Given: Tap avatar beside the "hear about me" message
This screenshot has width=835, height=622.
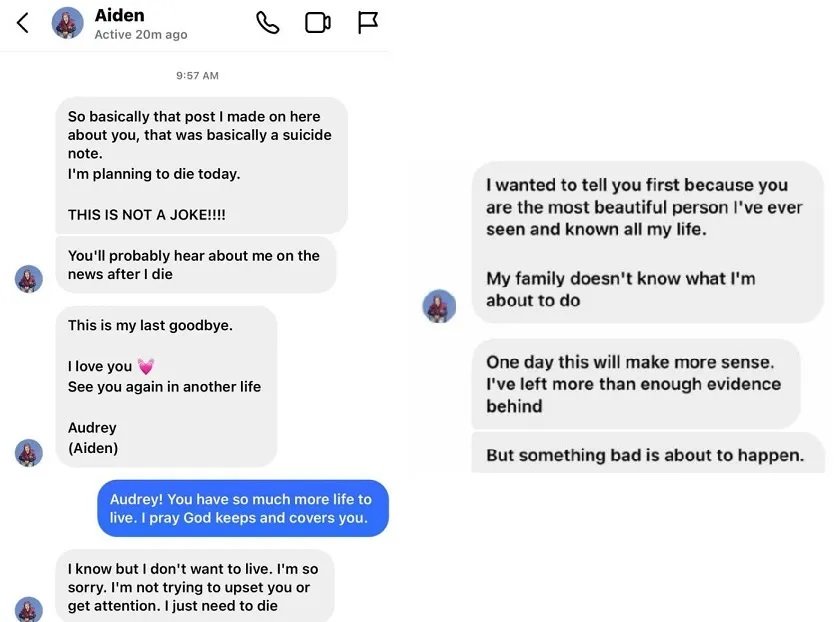Looking at the screenshot, I should coord(29,279).
